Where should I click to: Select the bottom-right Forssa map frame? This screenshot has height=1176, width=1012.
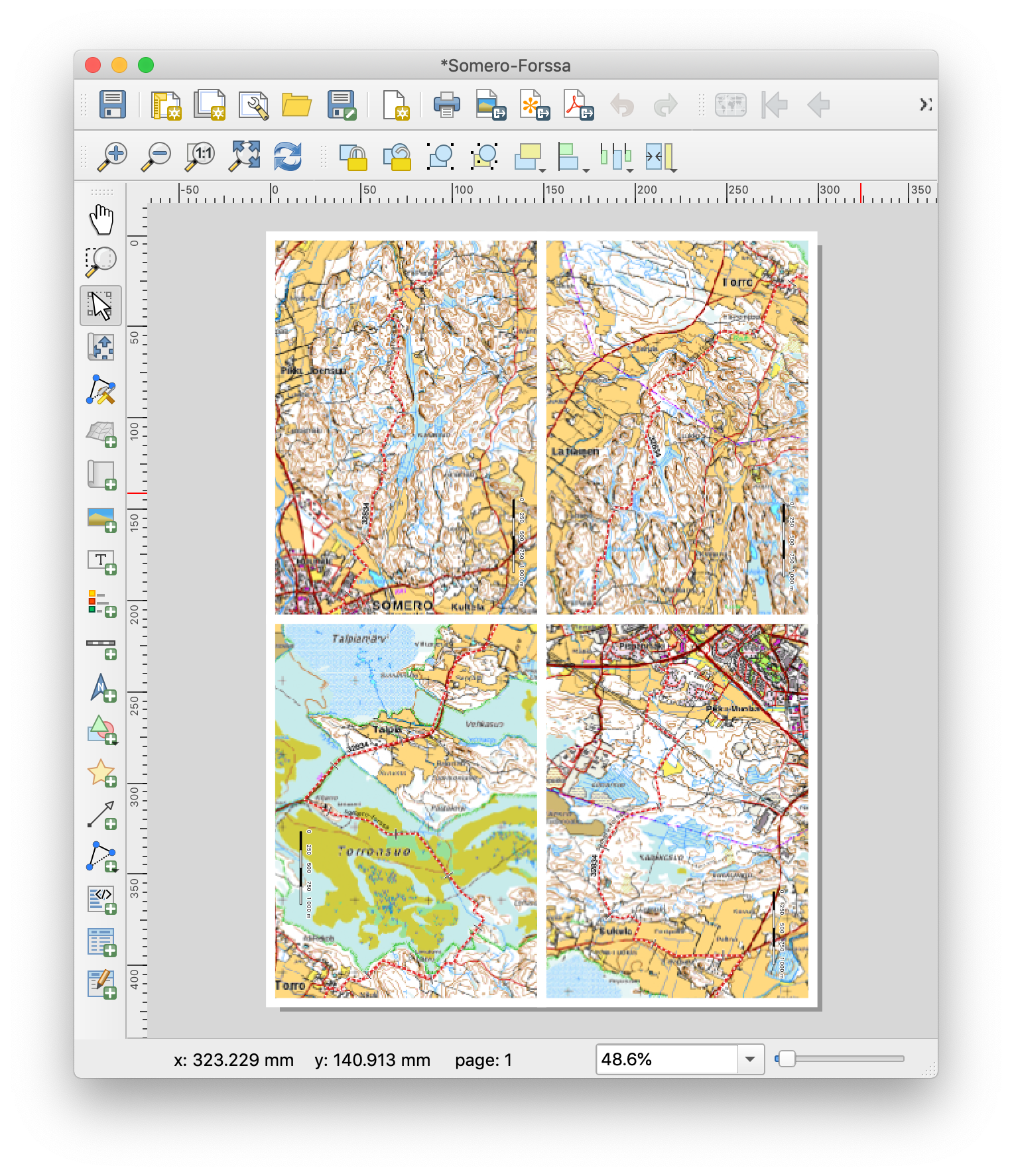pos(677,811)
